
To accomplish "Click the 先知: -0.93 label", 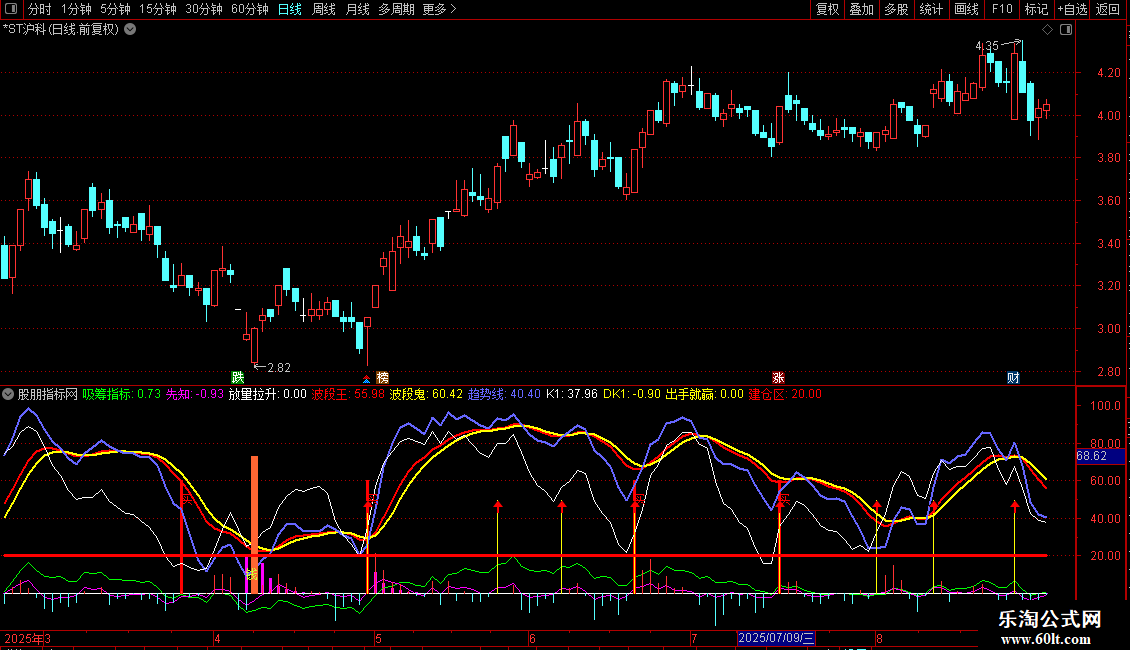I will point(195,394).
